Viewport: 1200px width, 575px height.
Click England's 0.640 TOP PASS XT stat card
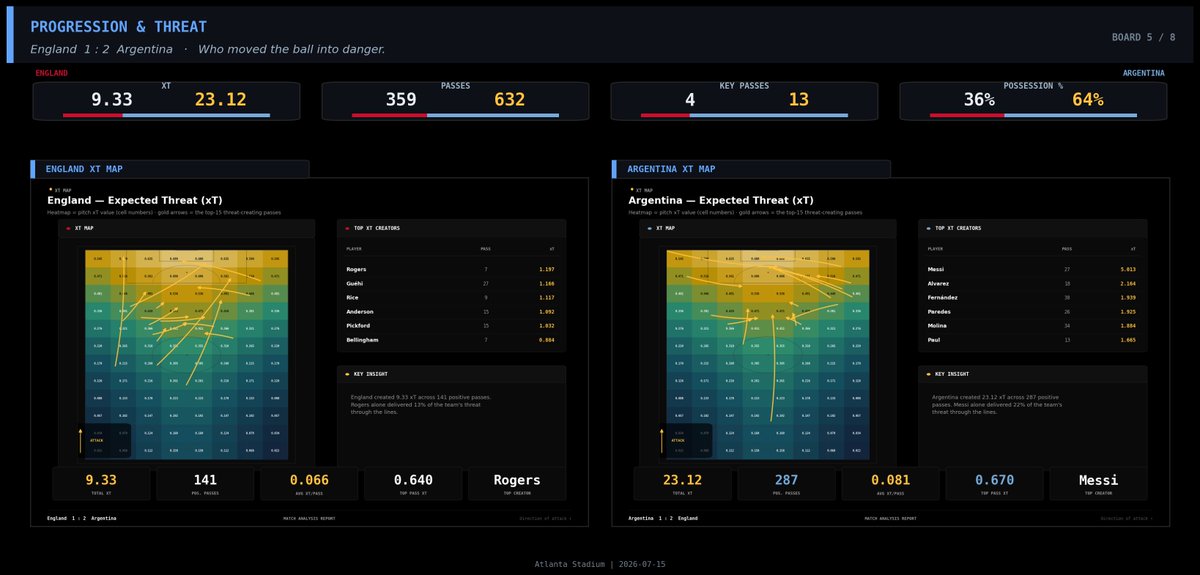[x=413, y=484]
